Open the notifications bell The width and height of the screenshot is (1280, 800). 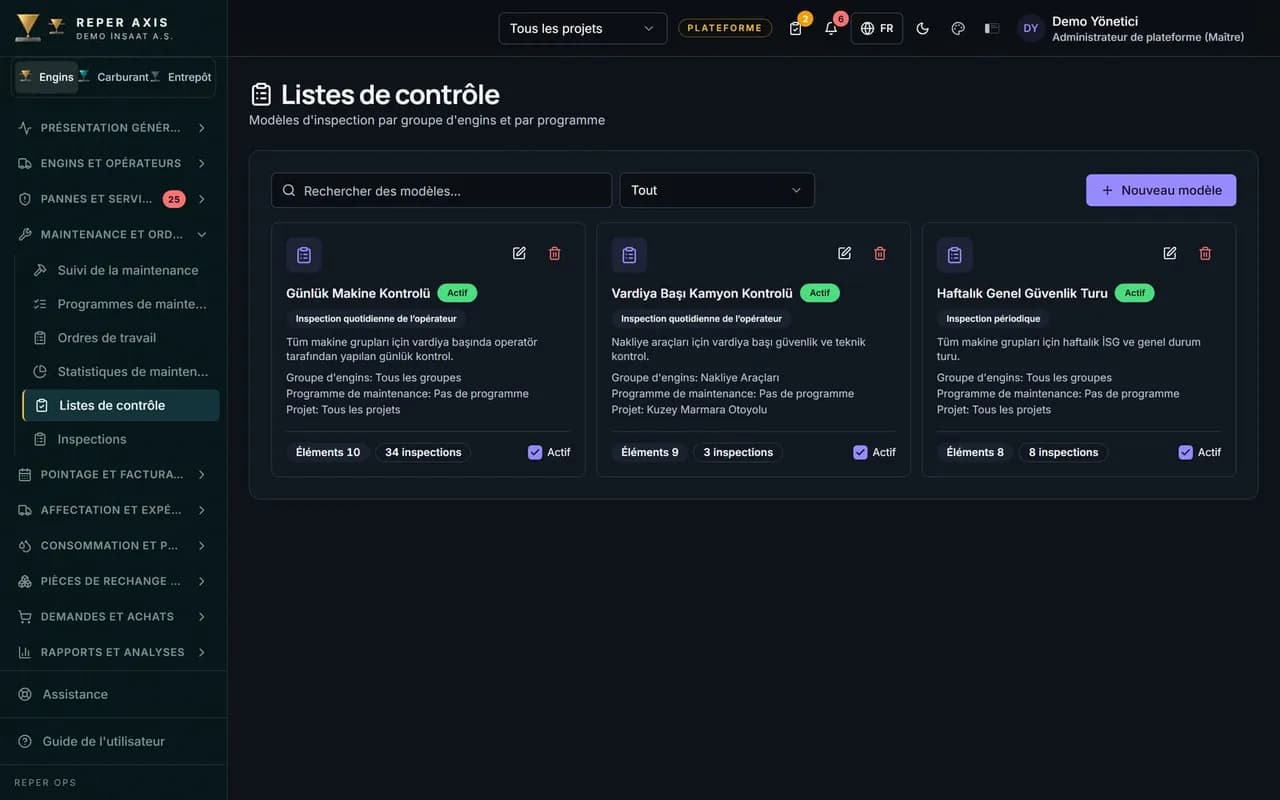[x=831, y=28]
